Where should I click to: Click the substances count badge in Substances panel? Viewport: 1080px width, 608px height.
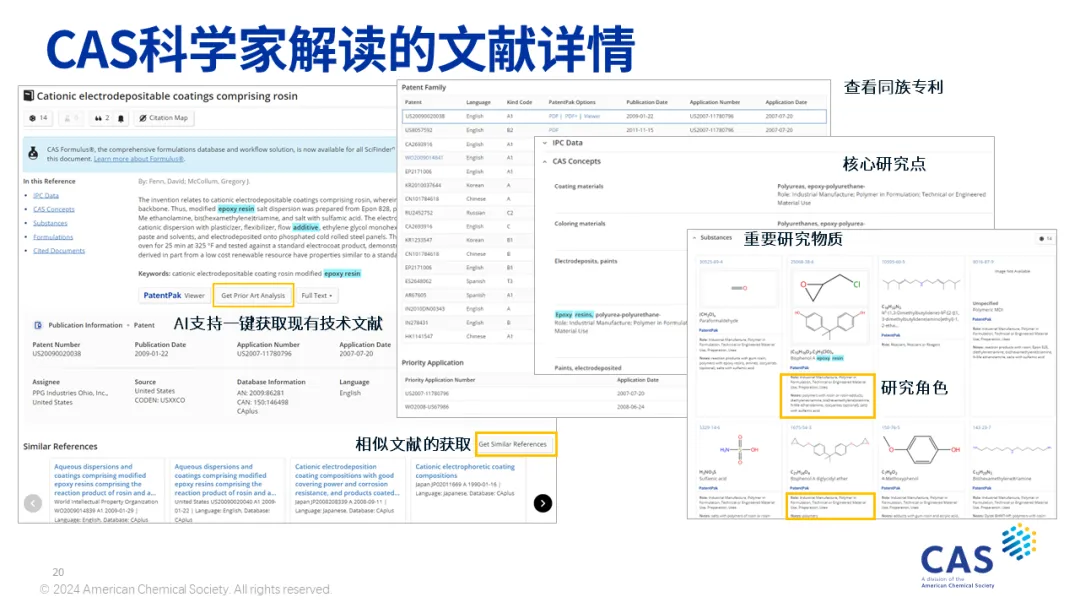point(1045,239)
